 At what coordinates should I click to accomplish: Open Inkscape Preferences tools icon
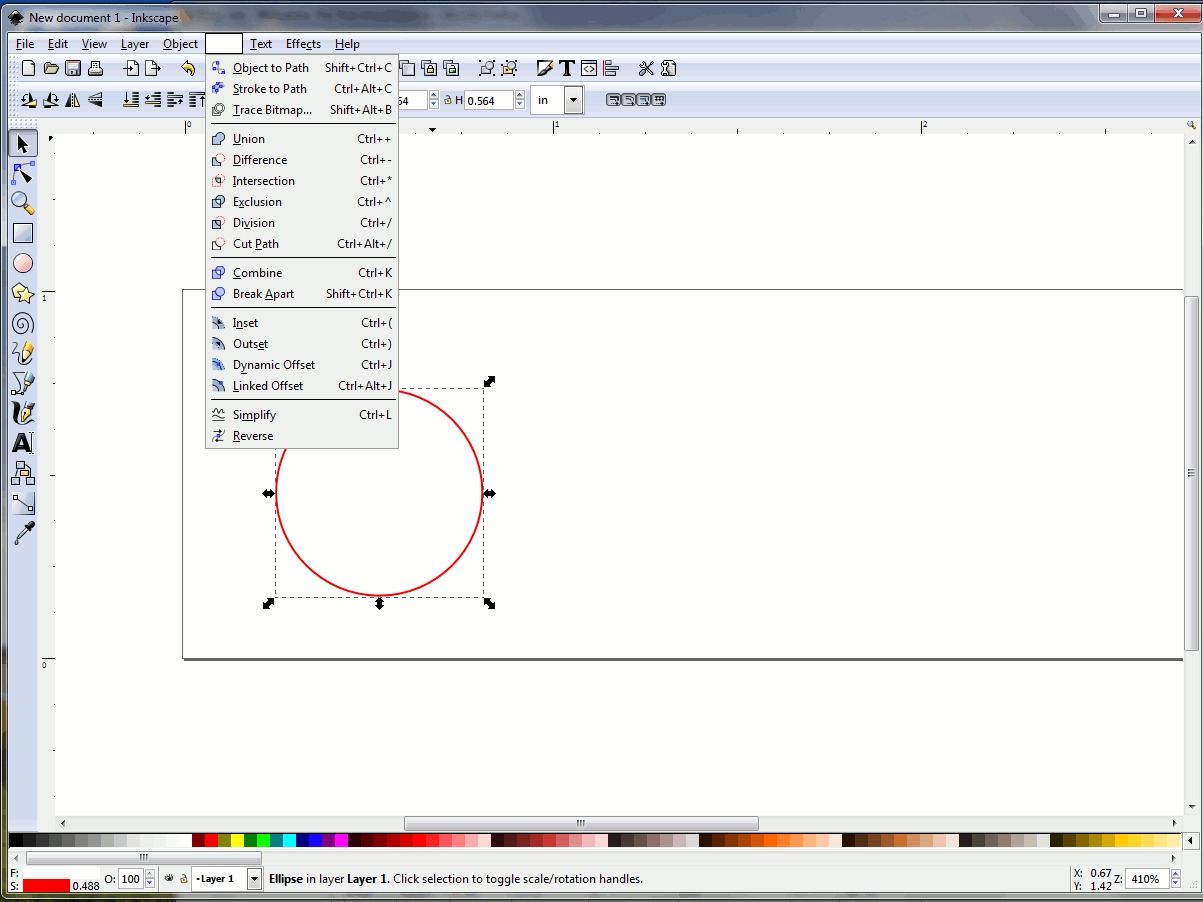pos(646,68)
